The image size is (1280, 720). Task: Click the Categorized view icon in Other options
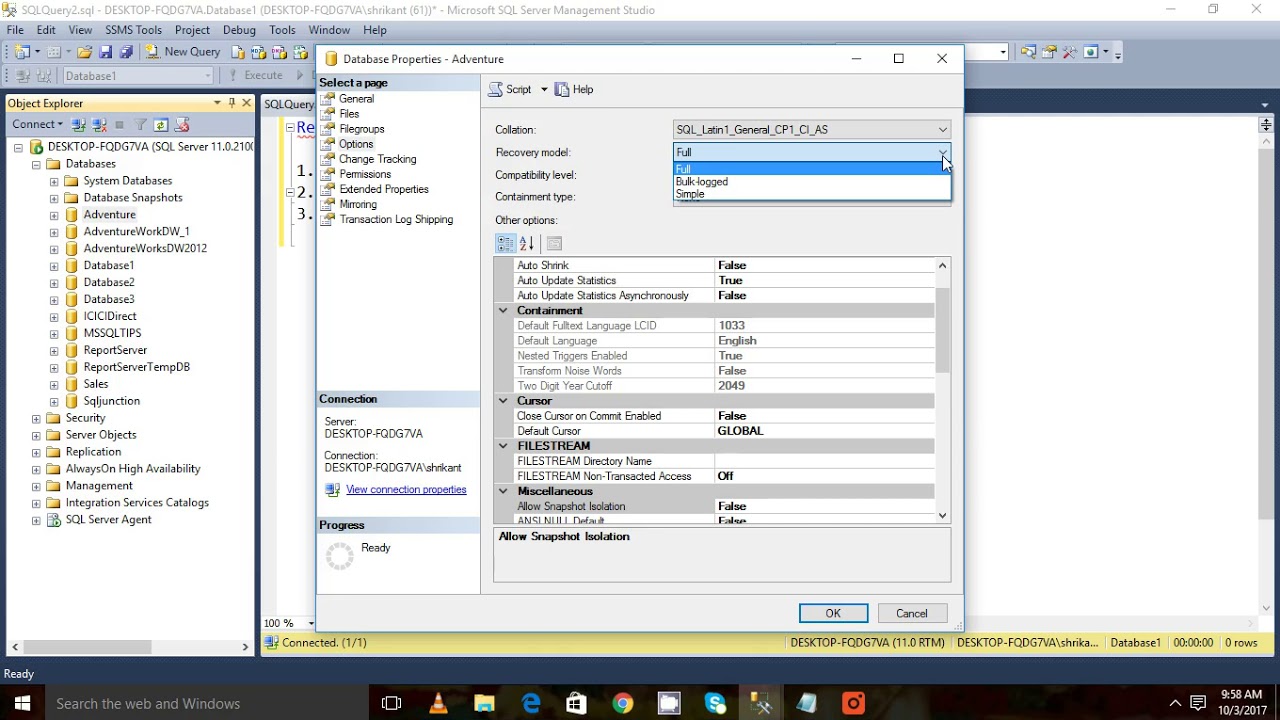click(x=506, y=243)
